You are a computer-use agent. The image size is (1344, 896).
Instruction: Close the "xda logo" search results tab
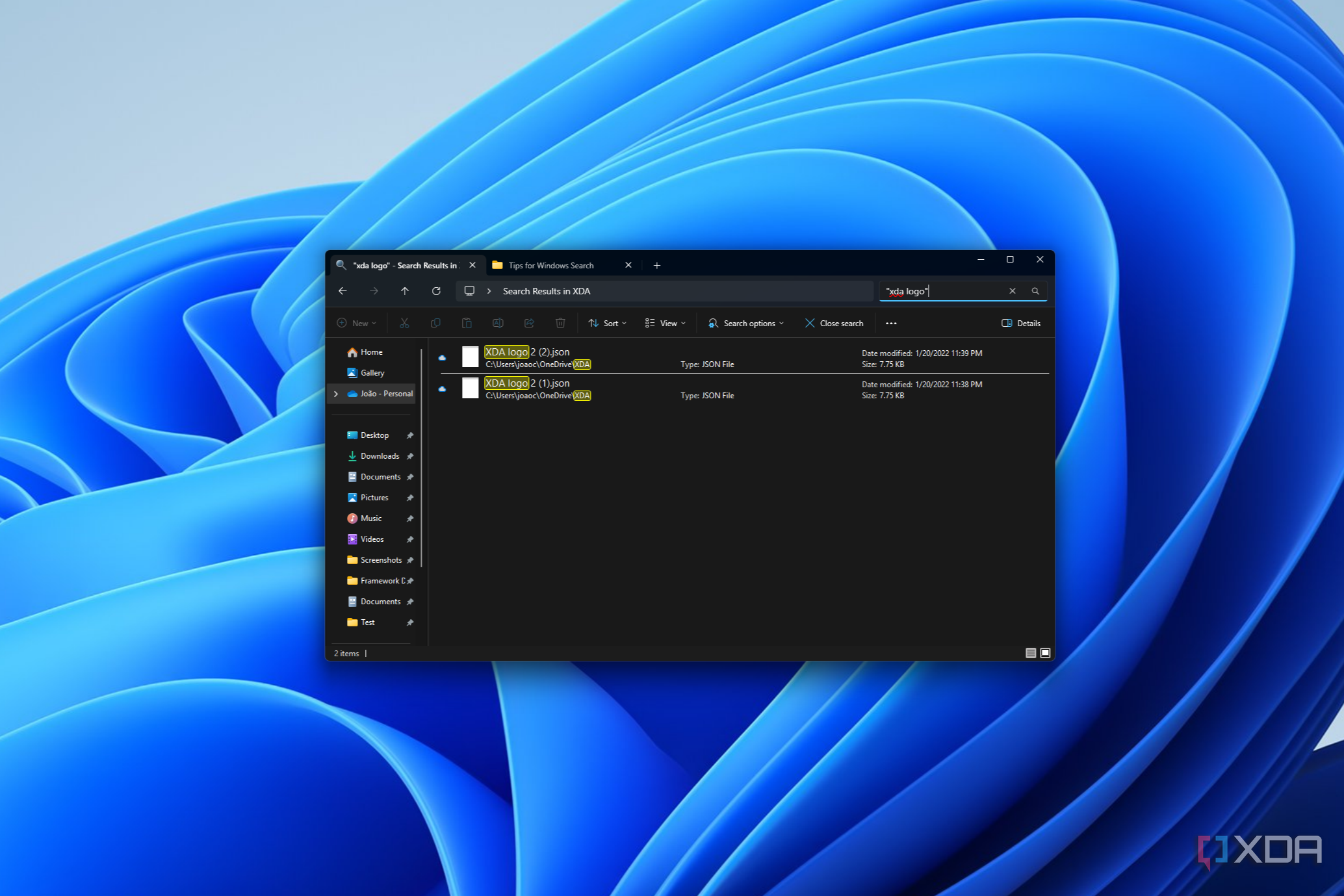click(472, 265)
